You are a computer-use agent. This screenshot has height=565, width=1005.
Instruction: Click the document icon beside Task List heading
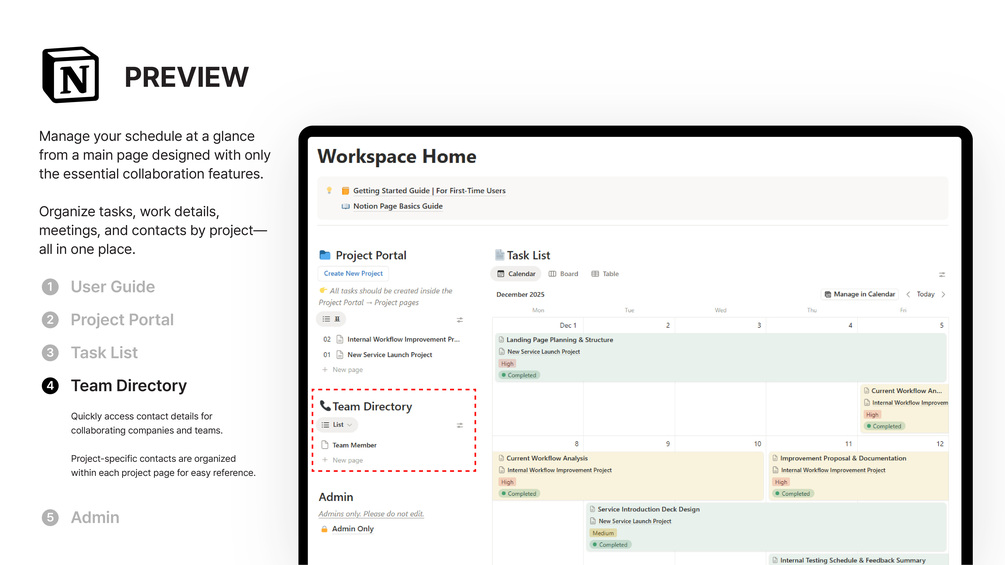point(499,255)
